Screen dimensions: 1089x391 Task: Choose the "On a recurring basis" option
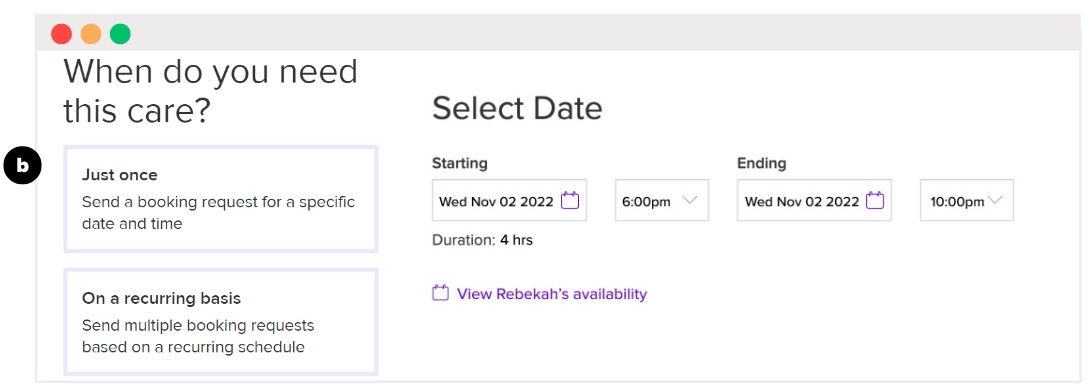point(221,322)
